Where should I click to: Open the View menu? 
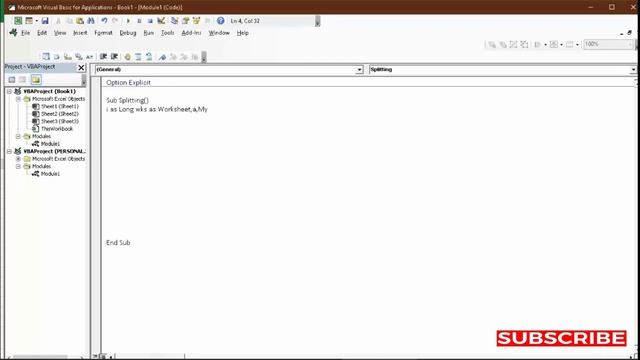click(60, 33)
